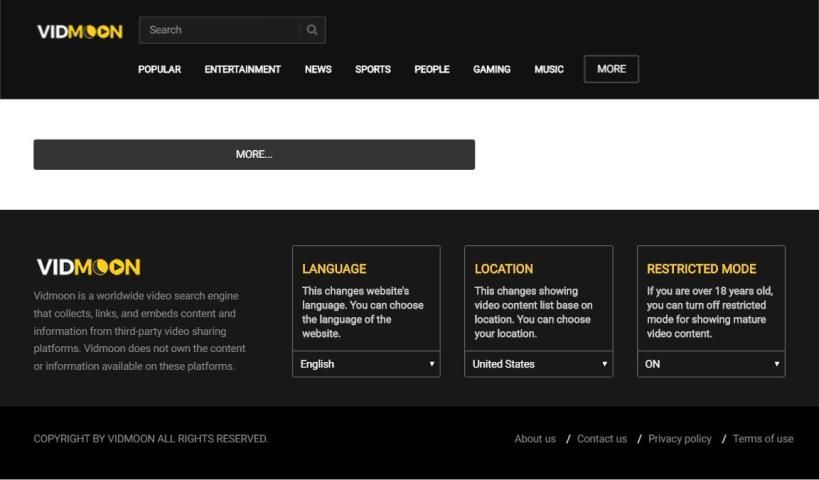
Task: Open the Location dropdown showing United States
Action: click(538, 364)
